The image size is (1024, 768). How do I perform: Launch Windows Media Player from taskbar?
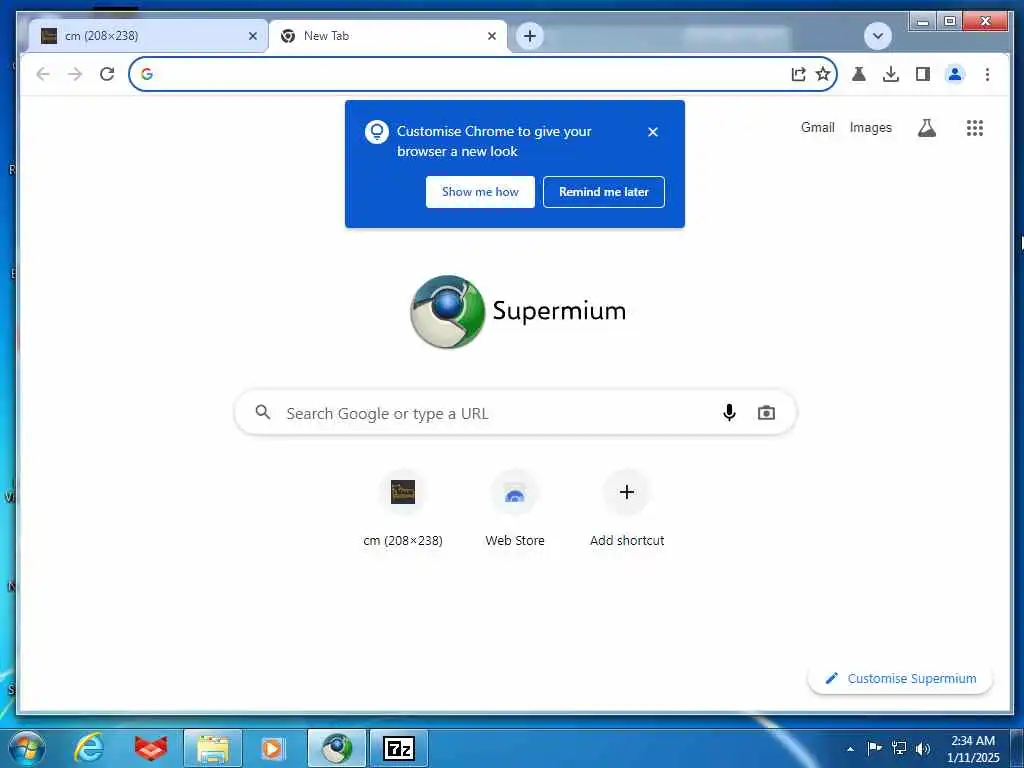pyautogui.click(x=272, y=748)
